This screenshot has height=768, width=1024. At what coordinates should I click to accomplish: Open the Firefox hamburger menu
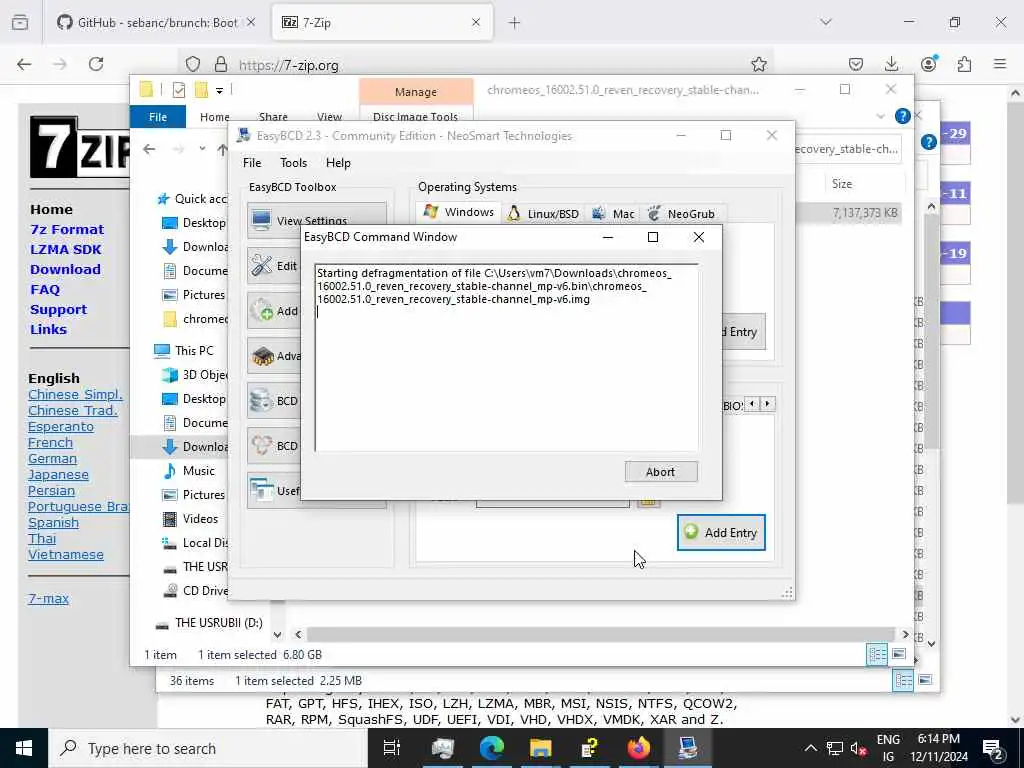(1000, 64)
